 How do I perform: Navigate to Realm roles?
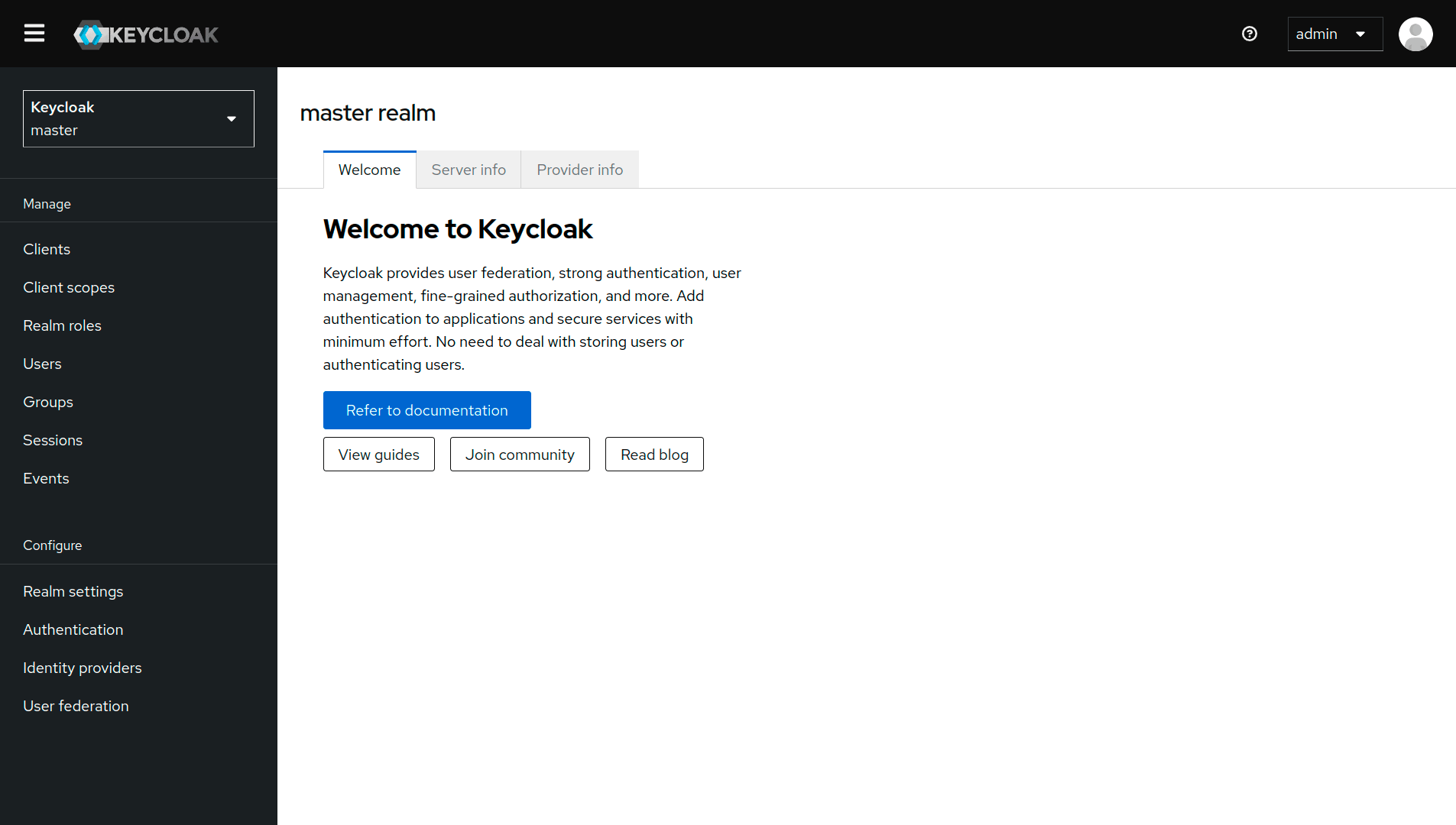point(62,325)
